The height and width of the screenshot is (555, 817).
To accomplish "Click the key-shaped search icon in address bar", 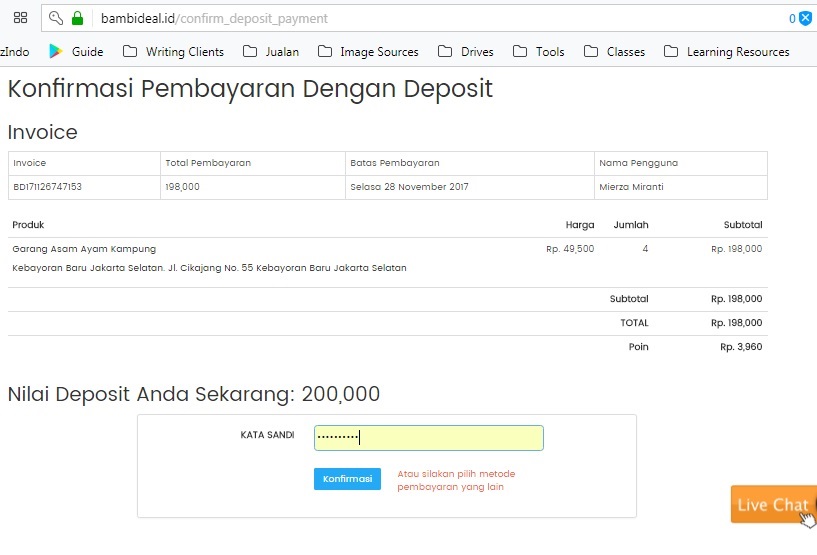I will click(x=56, y=18).
